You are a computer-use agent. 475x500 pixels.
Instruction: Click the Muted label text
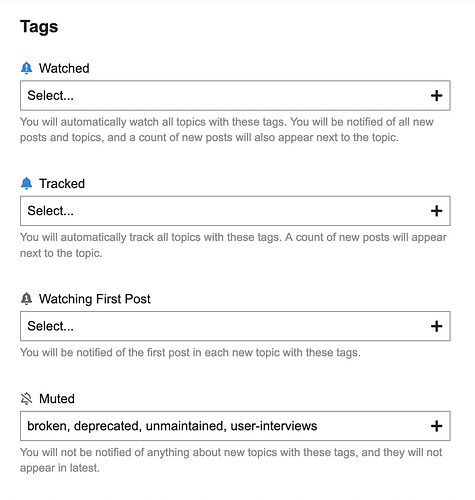click(57, 399)
